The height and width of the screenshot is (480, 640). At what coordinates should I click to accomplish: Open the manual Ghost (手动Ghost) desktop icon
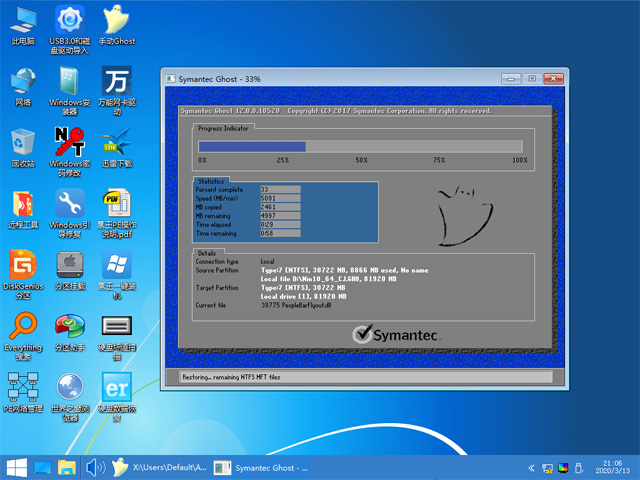[x=116, y=20]
